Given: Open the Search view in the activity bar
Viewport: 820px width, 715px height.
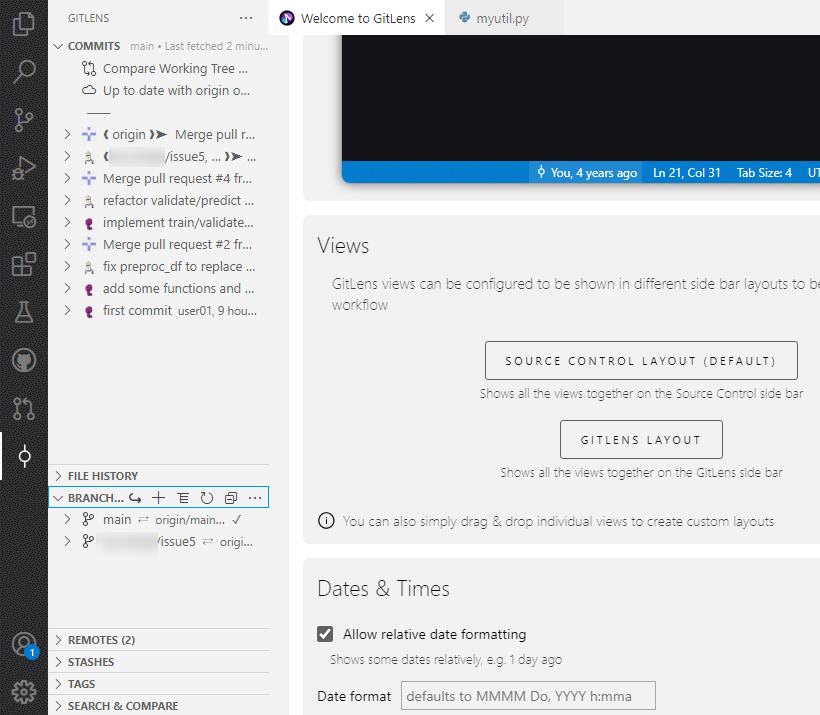Looking at the screenshot, I should pos(23,71).
